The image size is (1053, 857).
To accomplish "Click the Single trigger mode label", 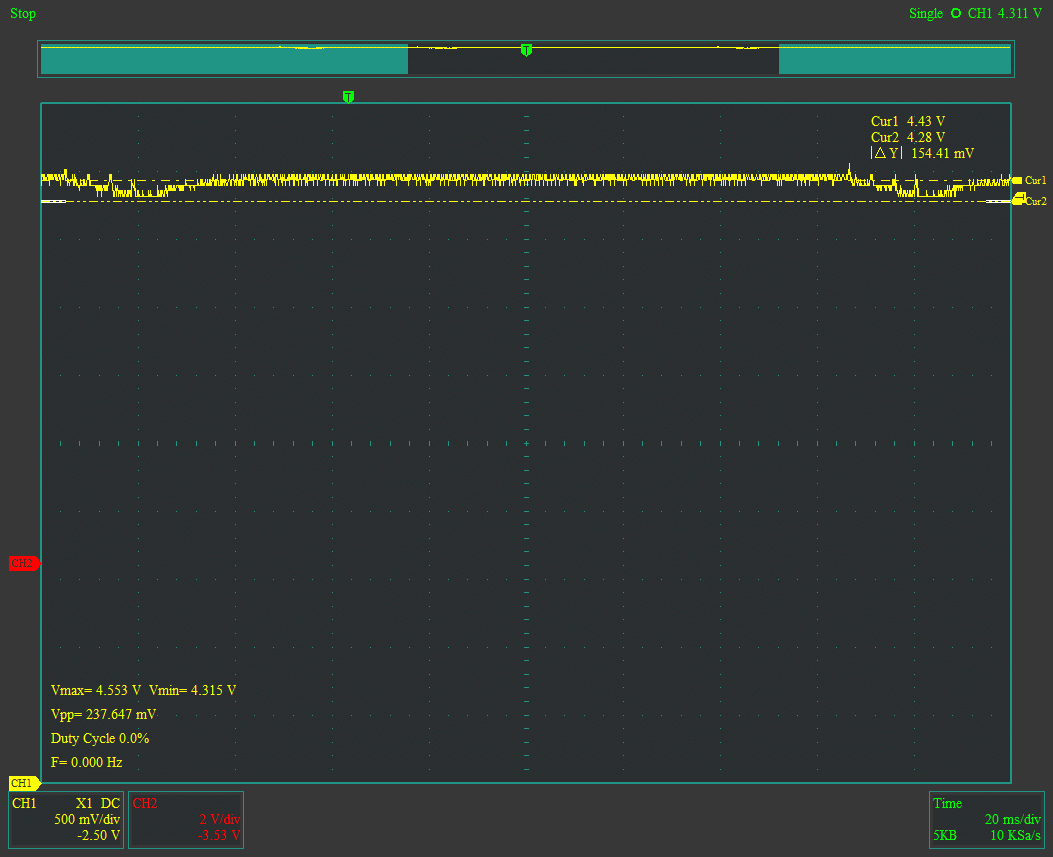I will click(x=925, y=13).
